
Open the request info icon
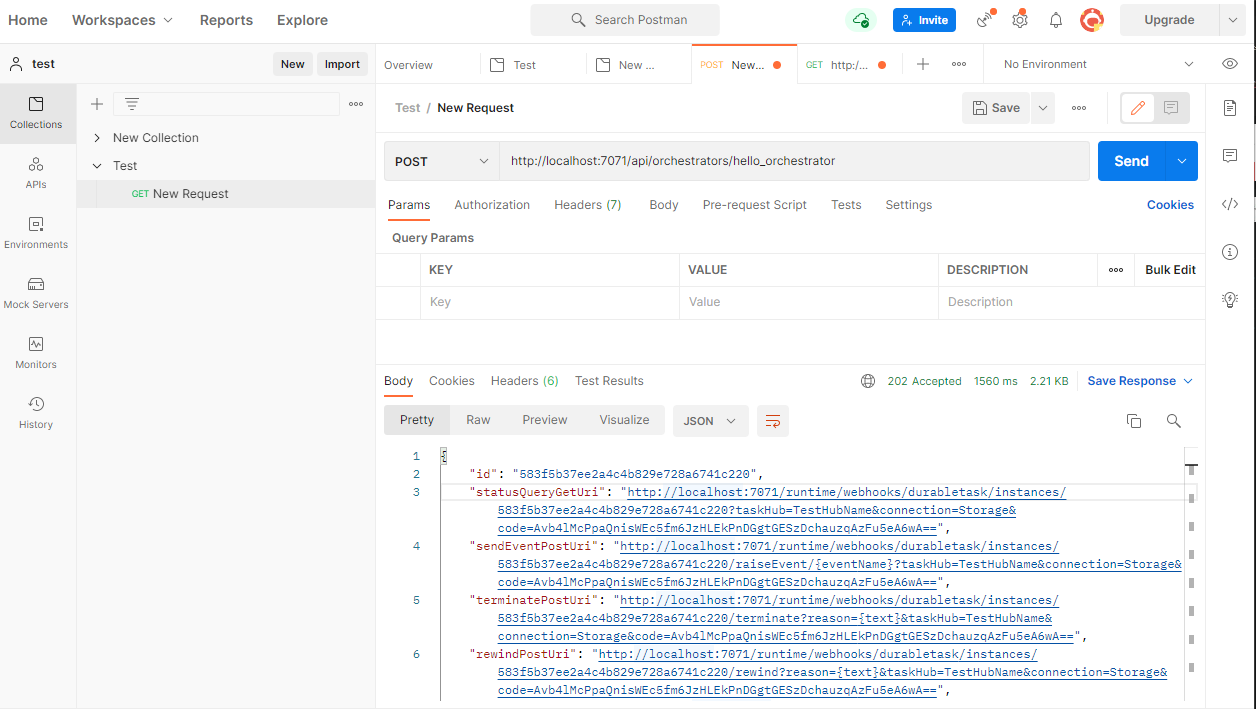(x=1230, y=251)
